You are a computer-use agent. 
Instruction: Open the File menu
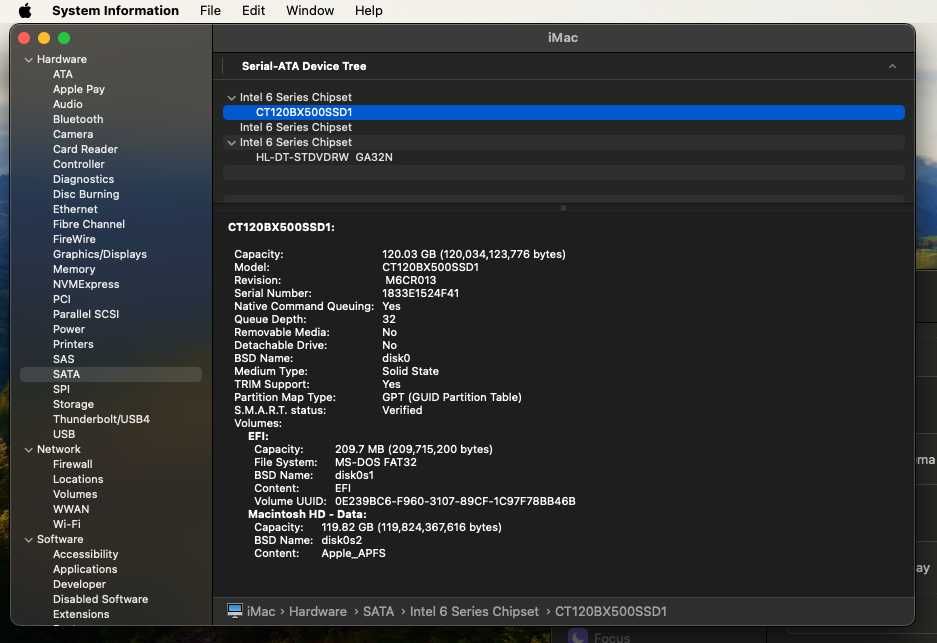tap(210, 11)
